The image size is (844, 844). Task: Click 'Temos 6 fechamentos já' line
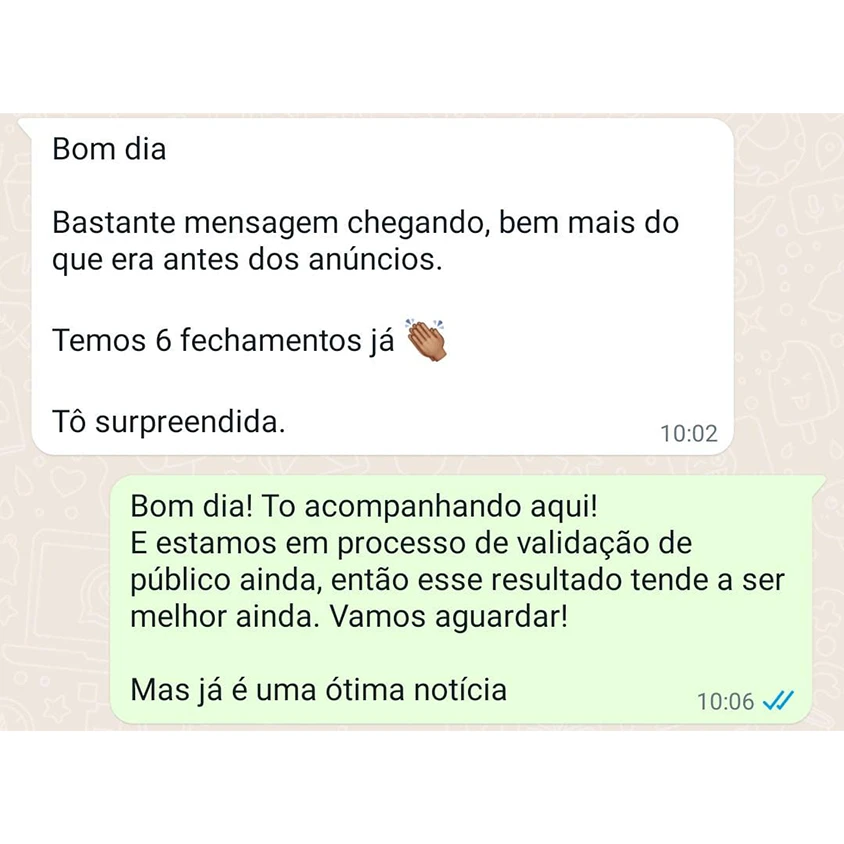223,341
